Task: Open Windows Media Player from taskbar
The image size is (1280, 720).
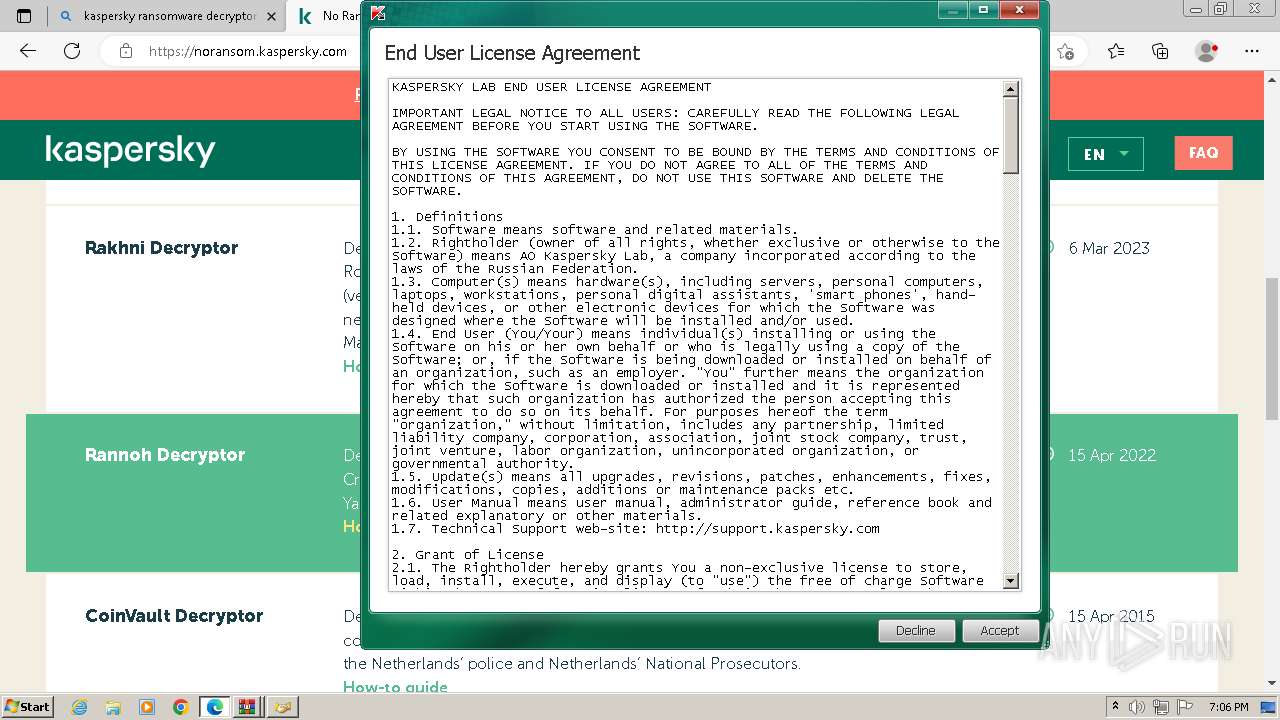Action: point(147,707)
